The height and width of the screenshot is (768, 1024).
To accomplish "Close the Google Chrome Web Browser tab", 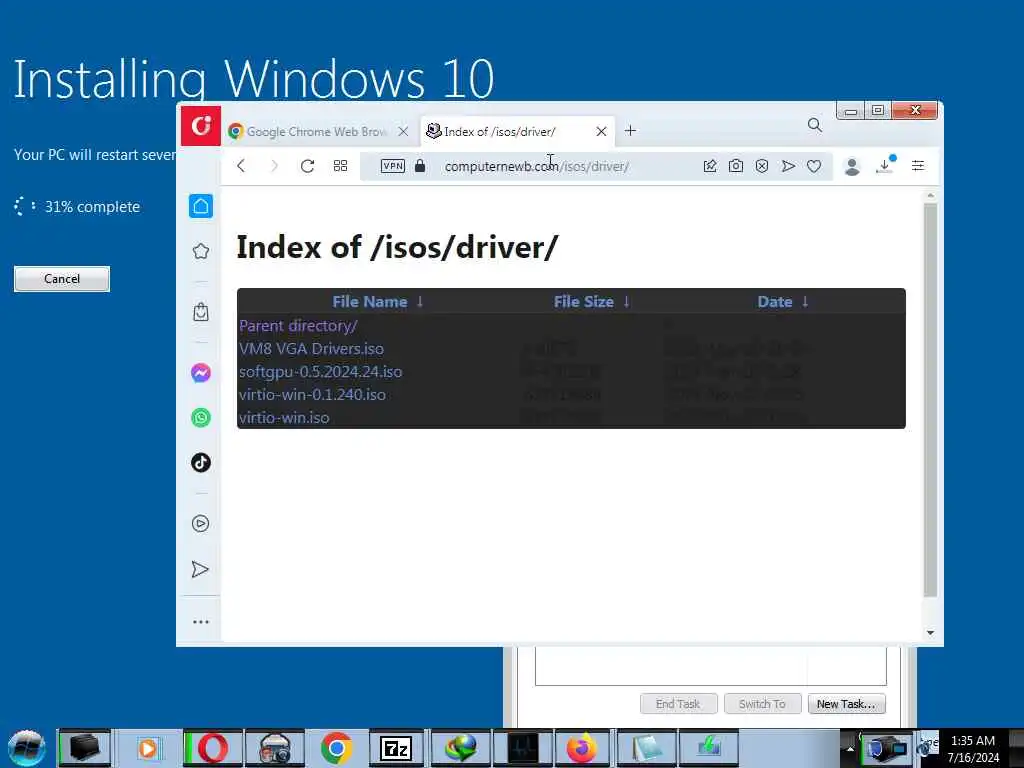I will [403, 131].
